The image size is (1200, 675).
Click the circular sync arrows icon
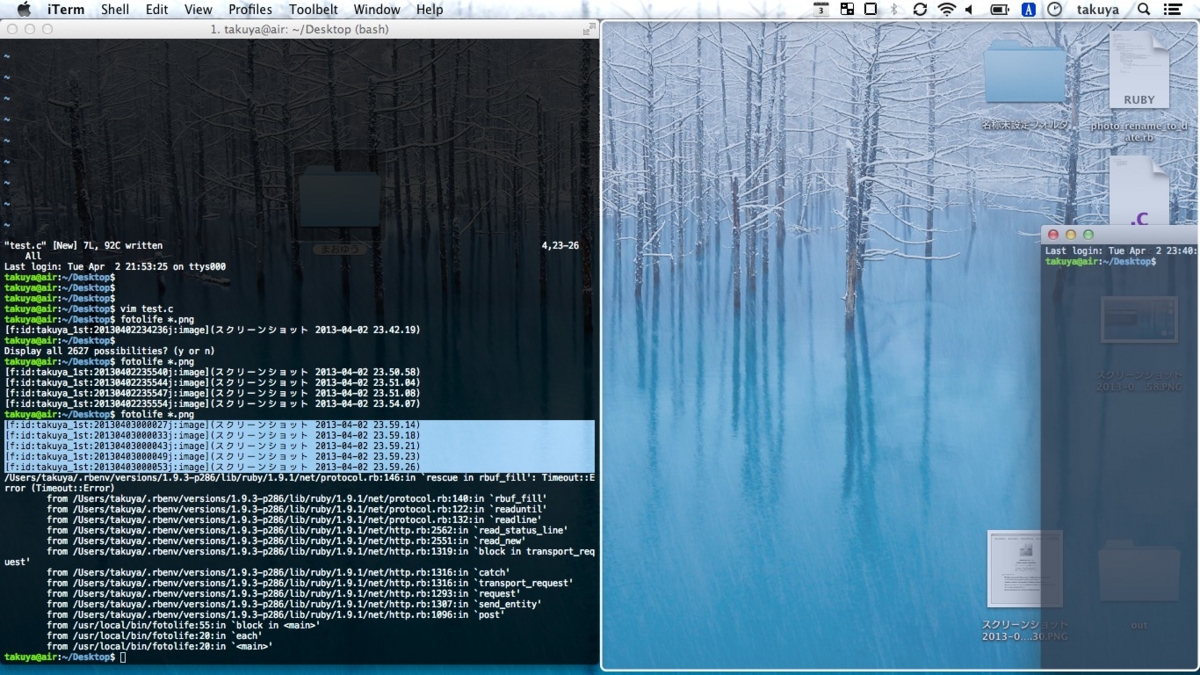click(x=920, y=9)
